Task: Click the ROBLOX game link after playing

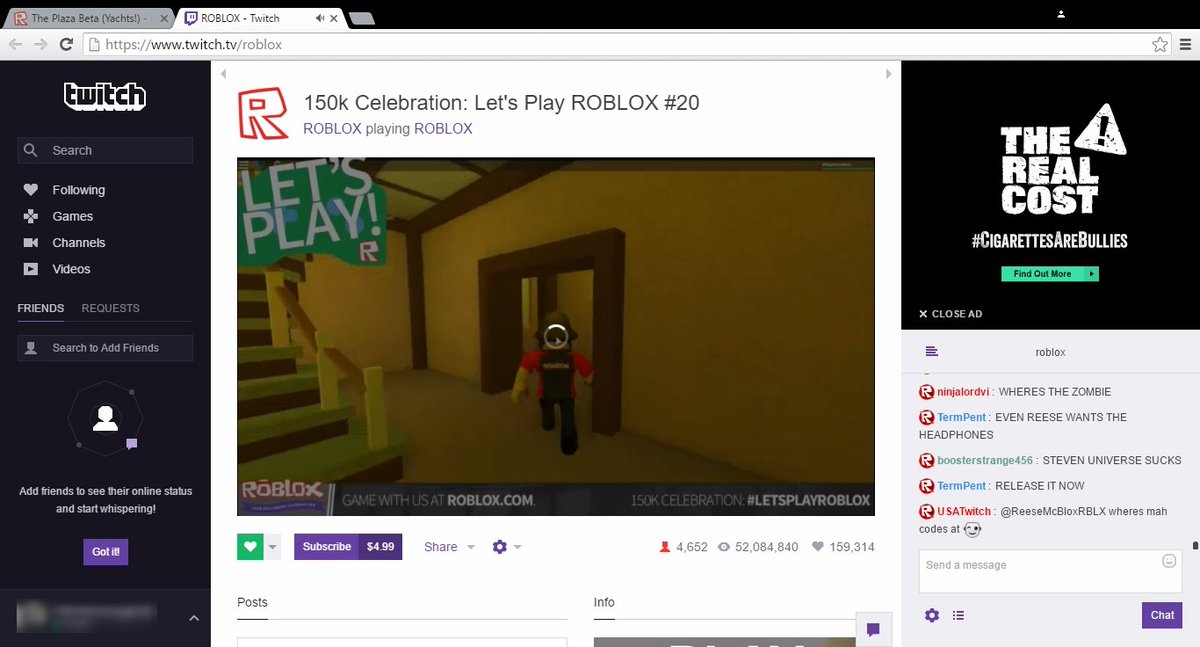Action: pos(443,129)
